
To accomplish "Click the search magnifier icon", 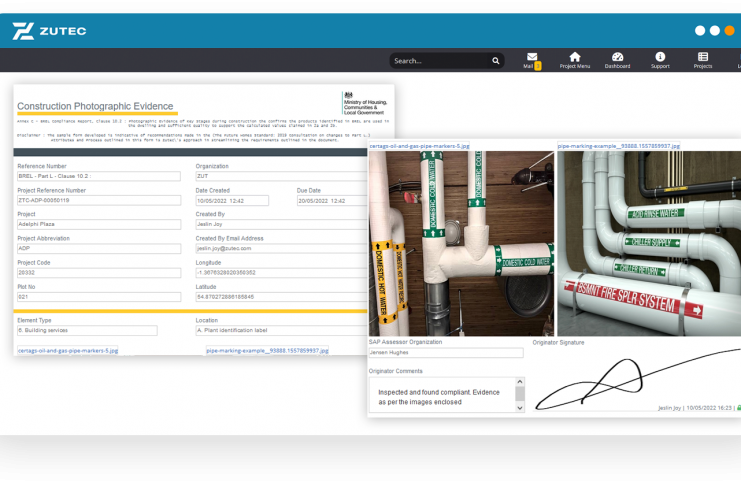I will [496, 61].
